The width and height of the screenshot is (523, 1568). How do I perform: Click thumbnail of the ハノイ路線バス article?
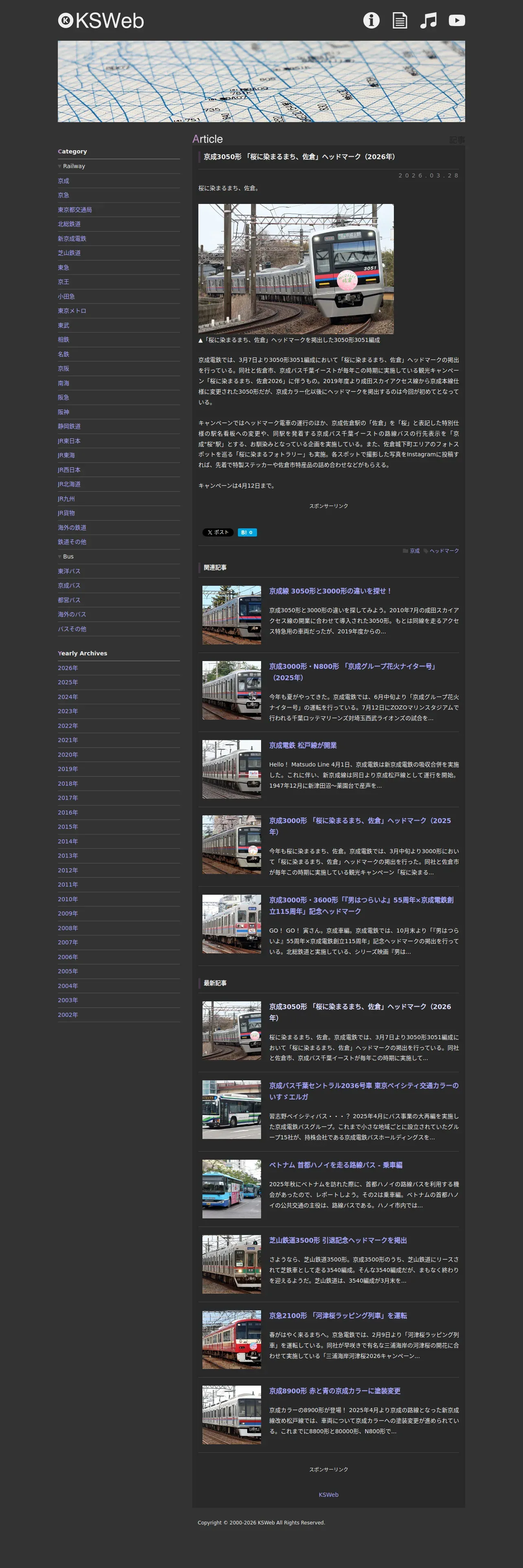pos(231,1189)
